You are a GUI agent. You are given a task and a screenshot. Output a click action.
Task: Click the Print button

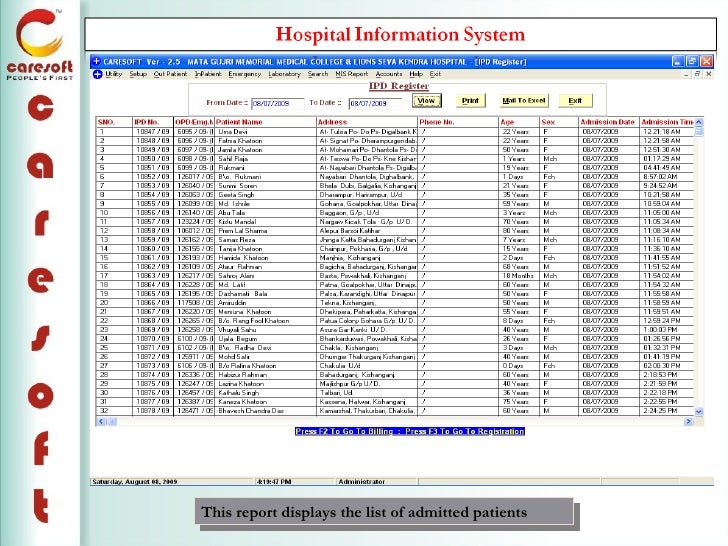point(470,101)
